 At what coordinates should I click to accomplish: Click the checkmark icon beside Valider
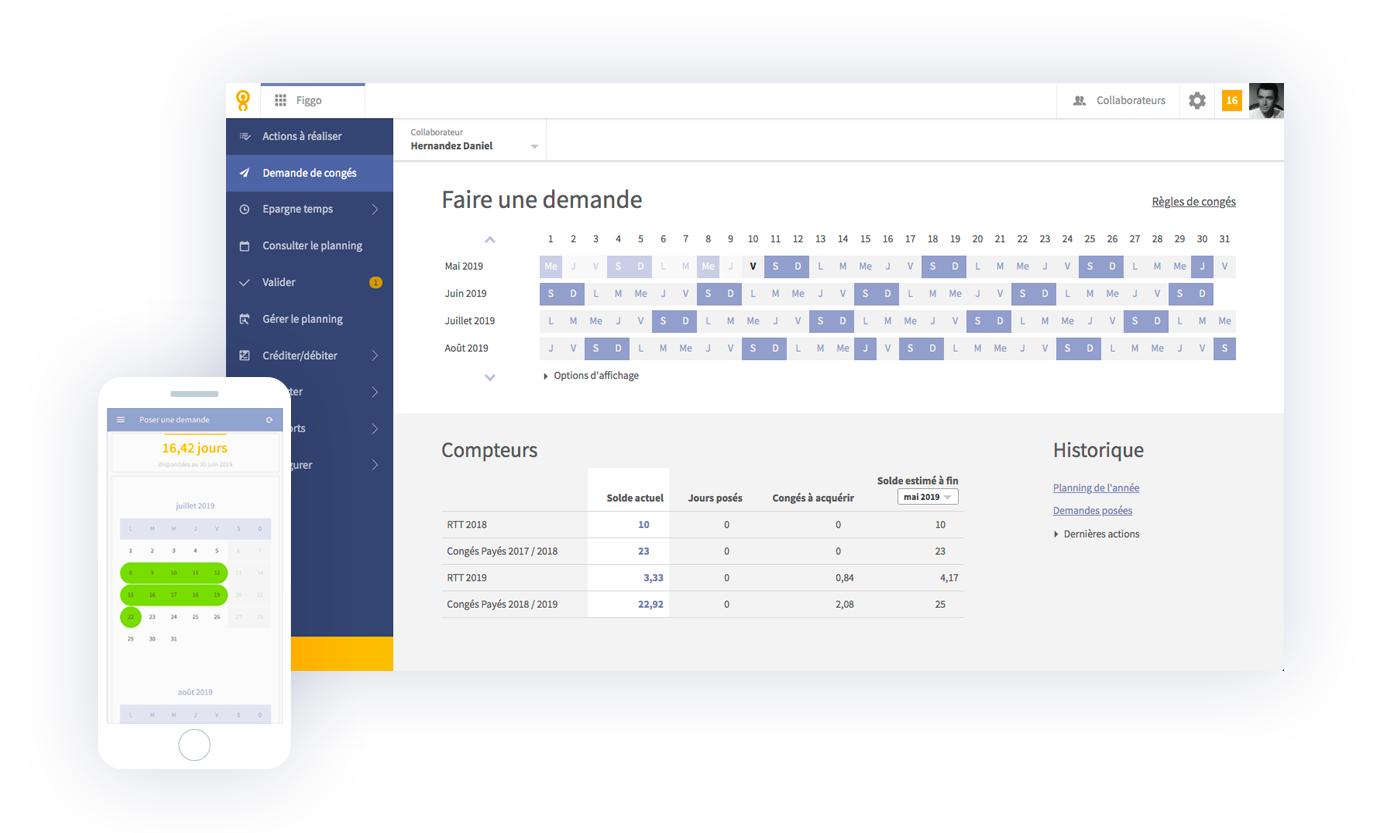pos(244,283)
